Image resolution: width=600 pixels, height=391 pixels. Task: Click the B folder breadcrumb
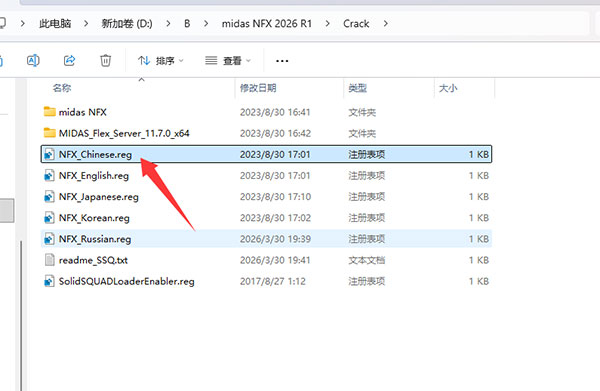187,24
